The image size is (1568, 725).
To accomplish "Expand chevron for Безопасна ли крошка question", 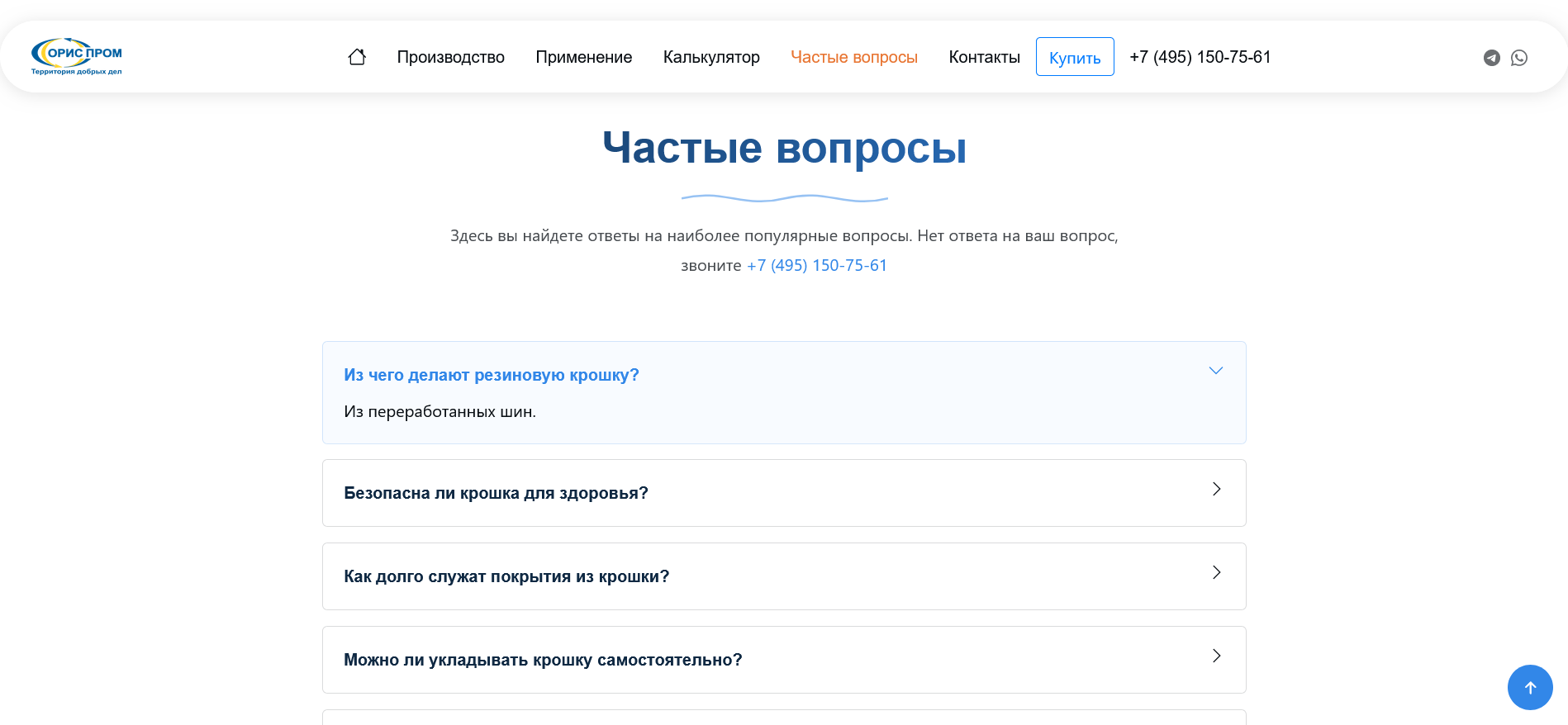I will [x=1215, y=489].
